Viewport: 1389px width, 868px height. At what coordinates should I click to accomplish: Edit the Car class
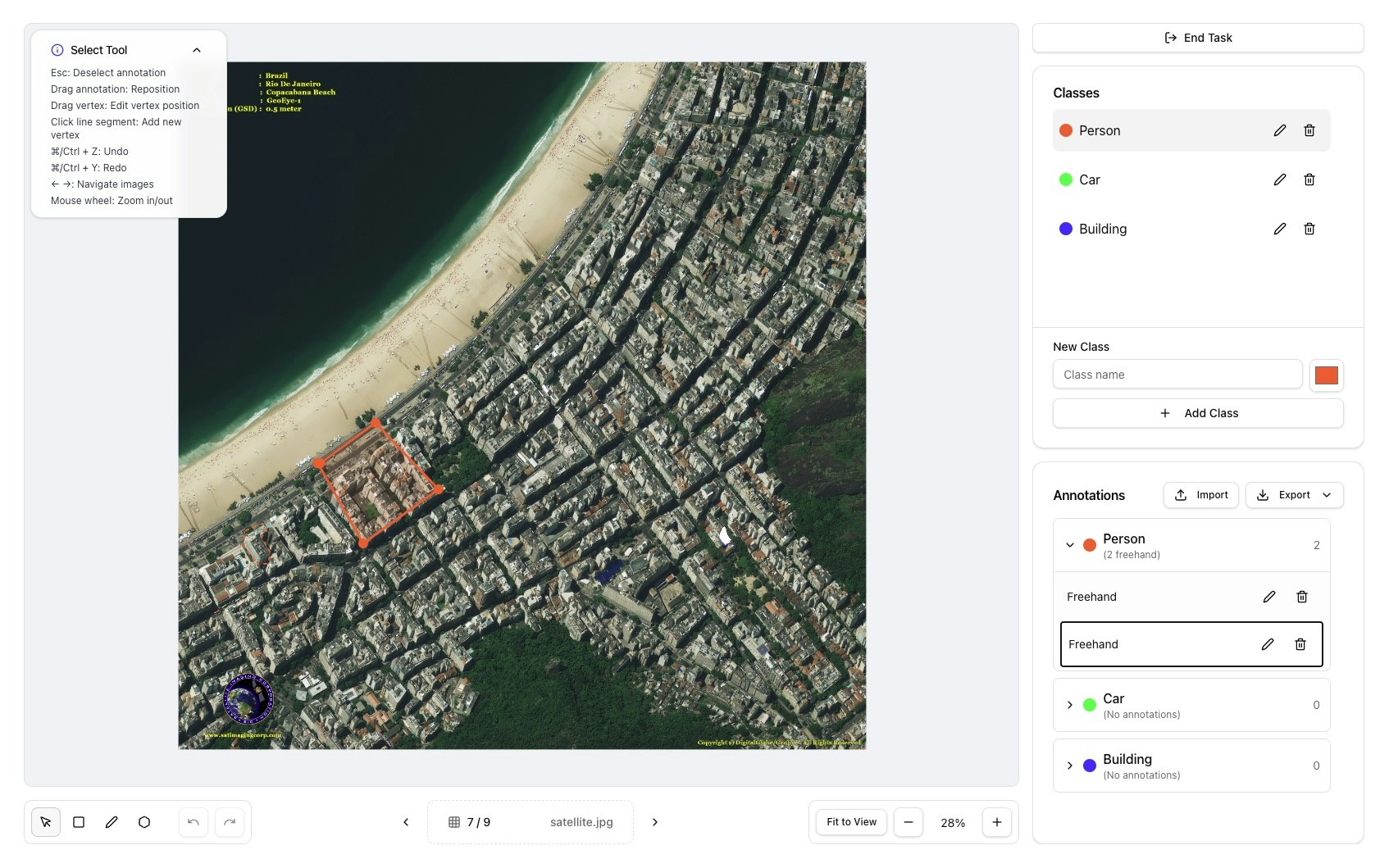pyautogui.click(x=1280, y=180)
